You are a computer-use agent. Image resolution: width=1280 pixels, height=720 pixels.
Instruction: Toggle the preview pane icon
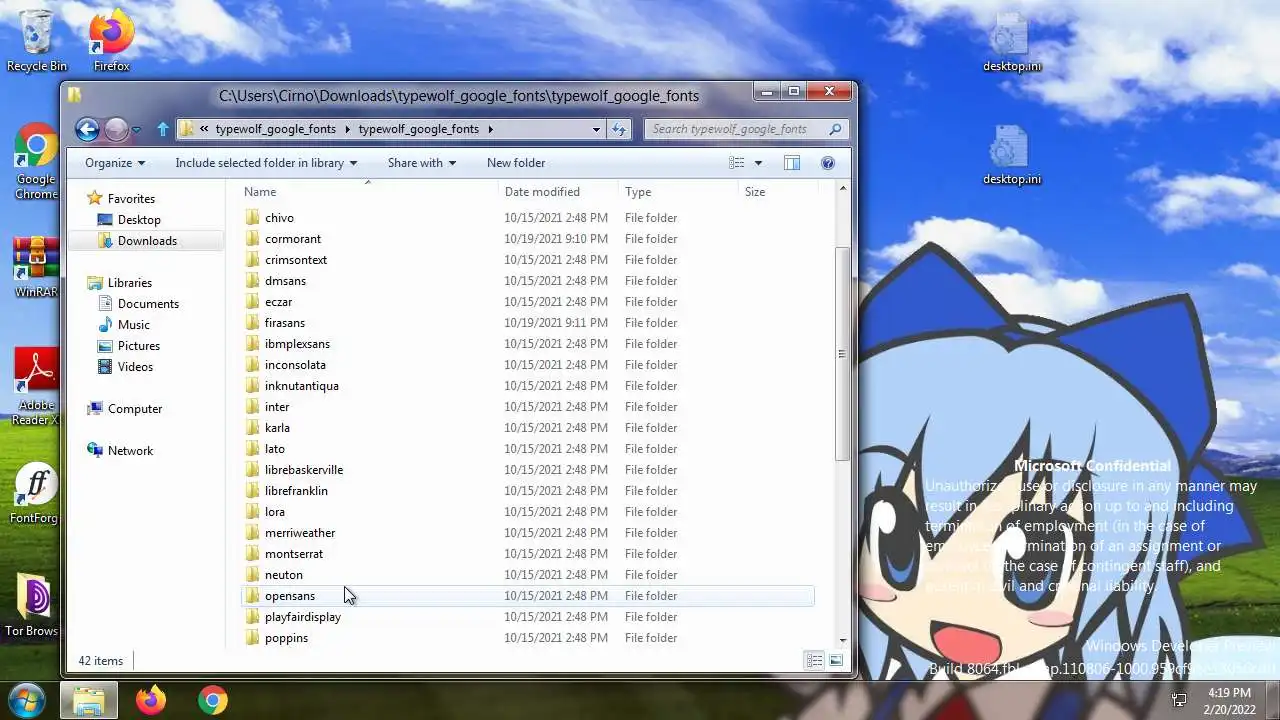click(x=792, y=163)
